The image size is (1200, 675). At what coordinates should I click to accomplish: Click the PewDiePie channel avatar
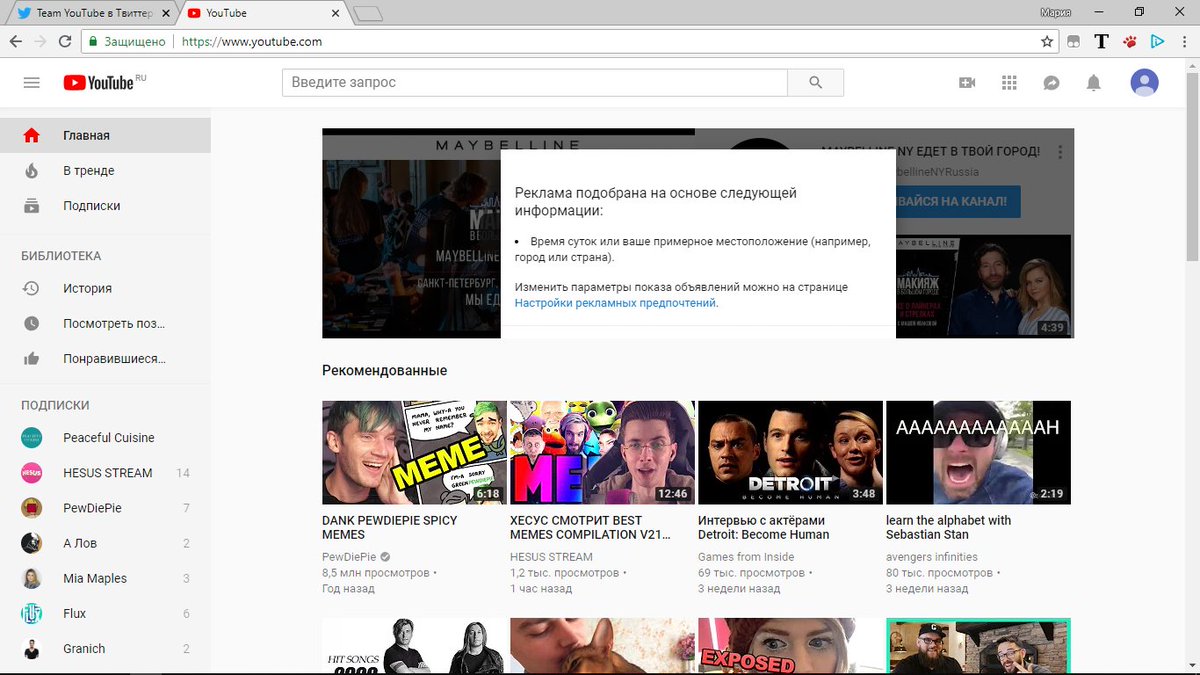31,508
